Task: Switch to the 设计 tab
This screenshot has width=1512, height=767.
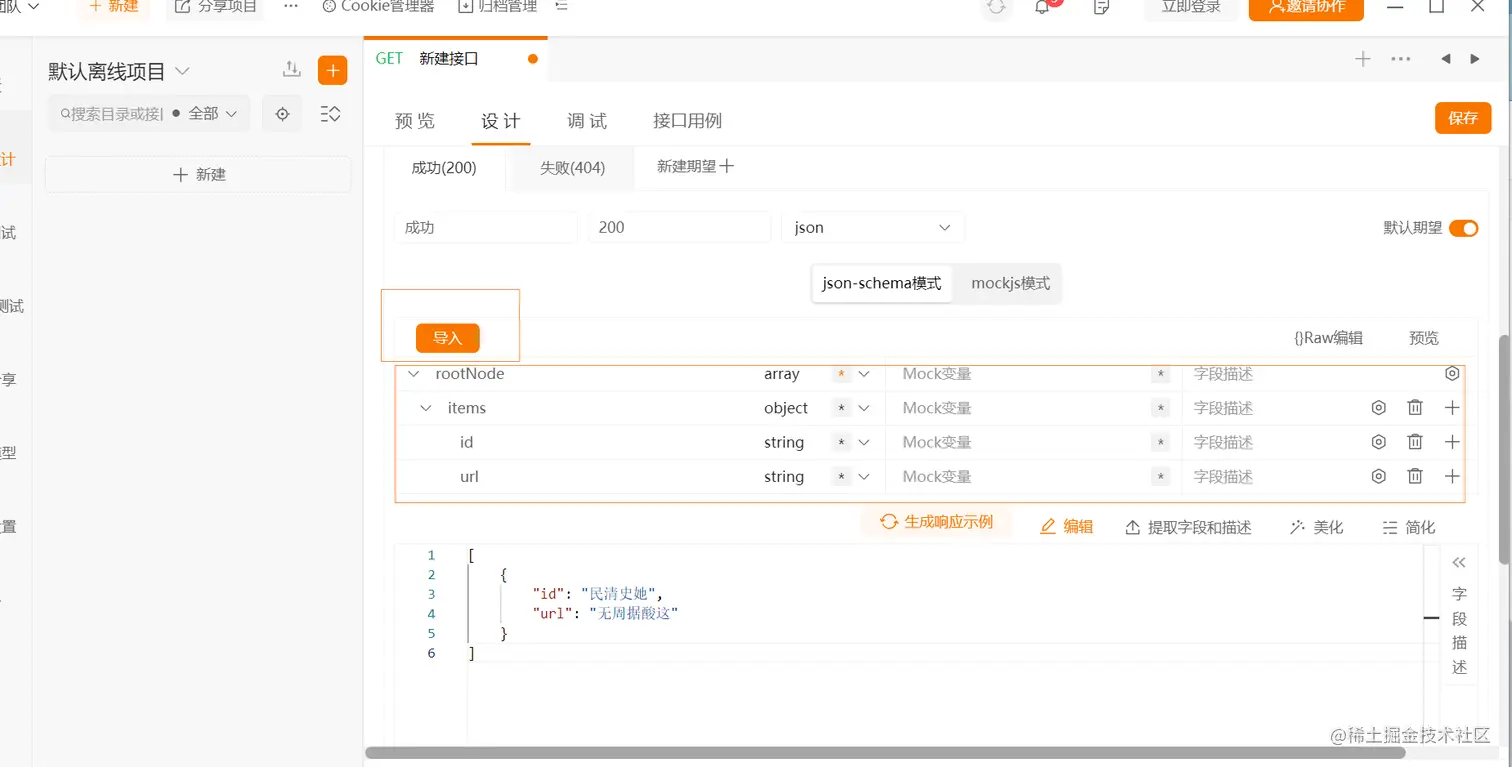Action: point(500,121)
